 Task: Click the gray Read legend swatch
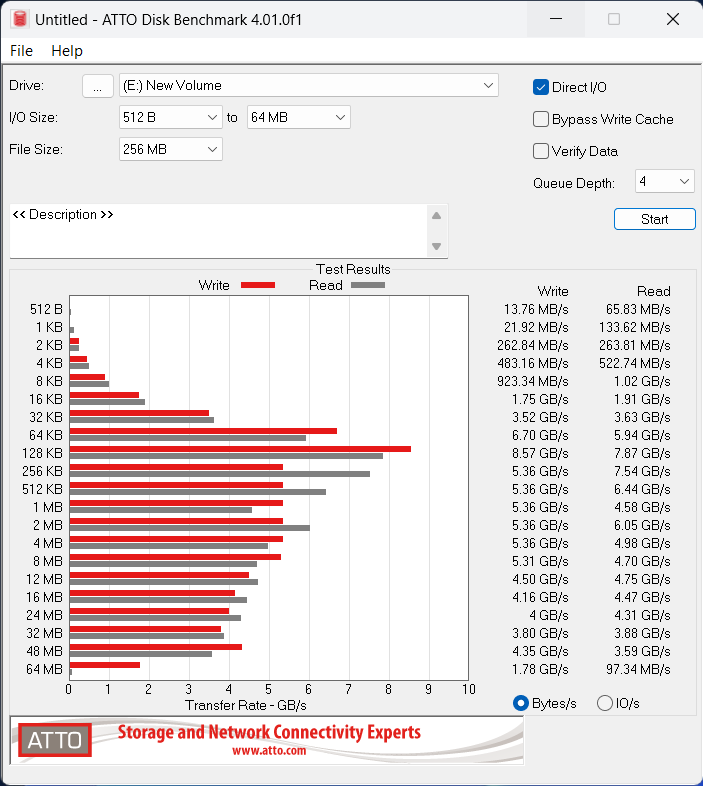[x=368, y=285]
